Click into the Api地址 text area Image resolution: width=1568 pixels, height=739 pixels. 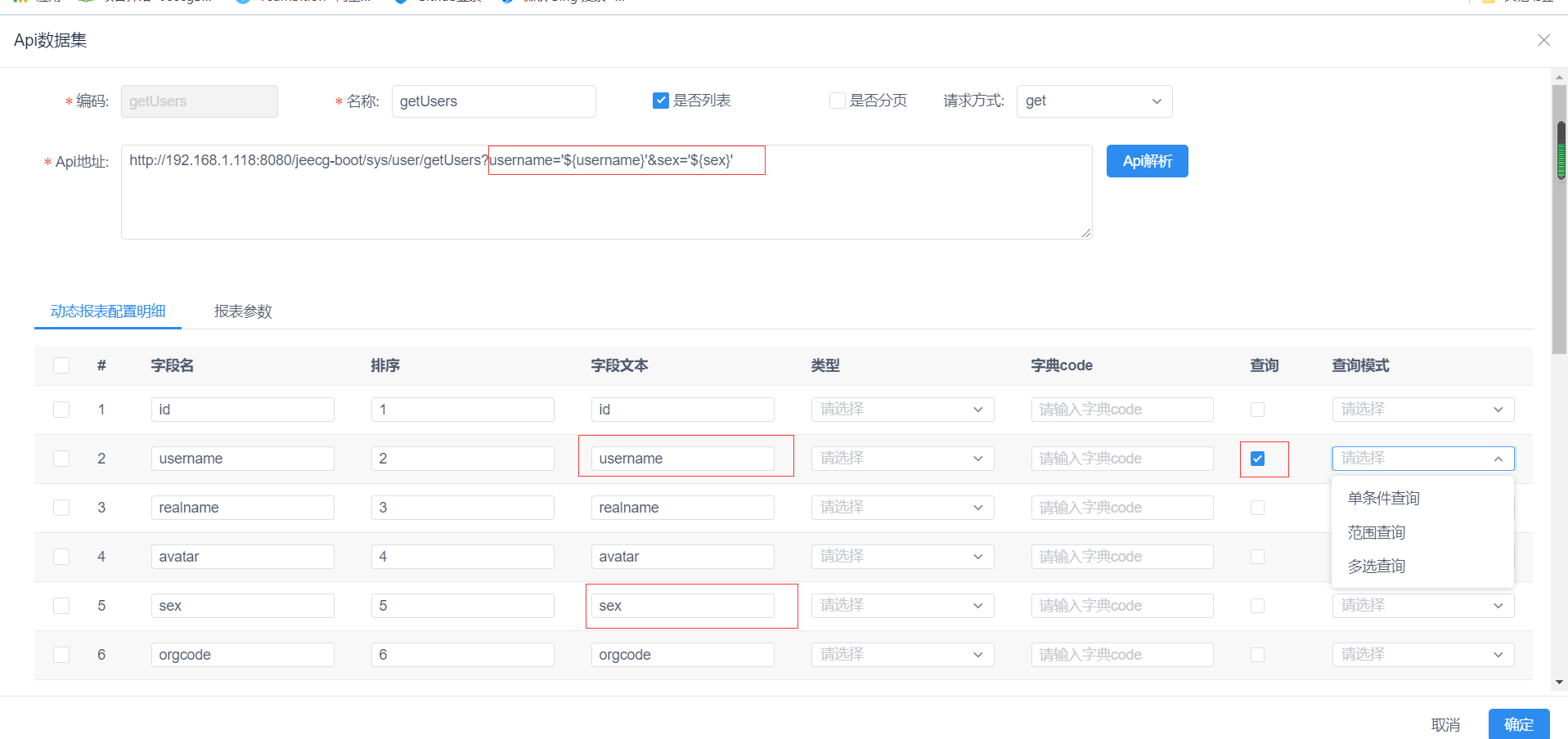pyautogui.click(x=606, y=192)
